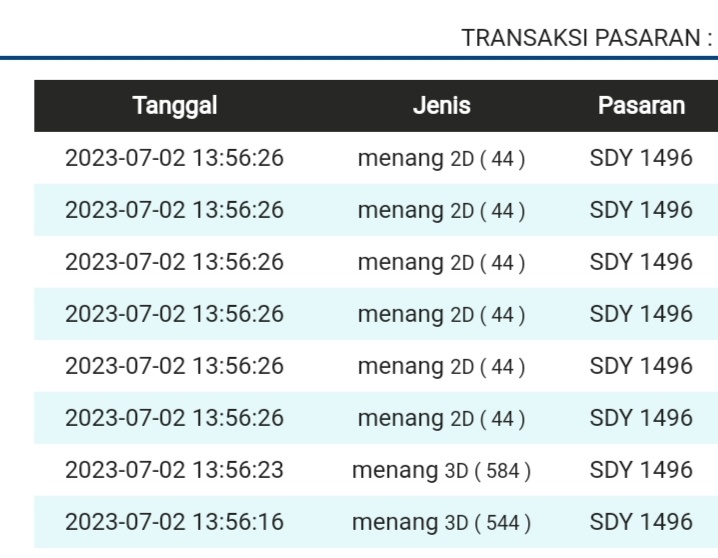Click the menang 3D (584) entry
The width and height of the screenshot is (718, 558).
(441, 470)
